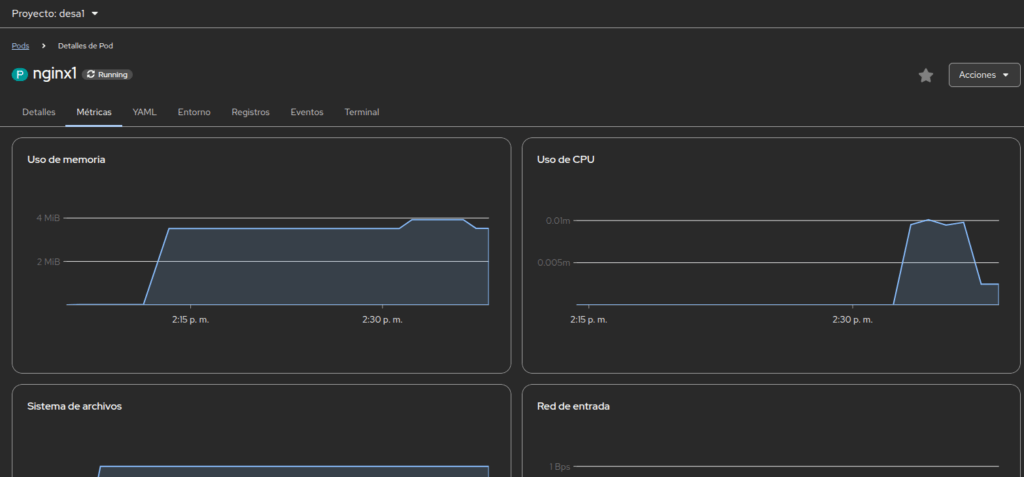Click the Uso de memoria chart title
Viewport: 1024px width, 477px height.
click(66, 159)
